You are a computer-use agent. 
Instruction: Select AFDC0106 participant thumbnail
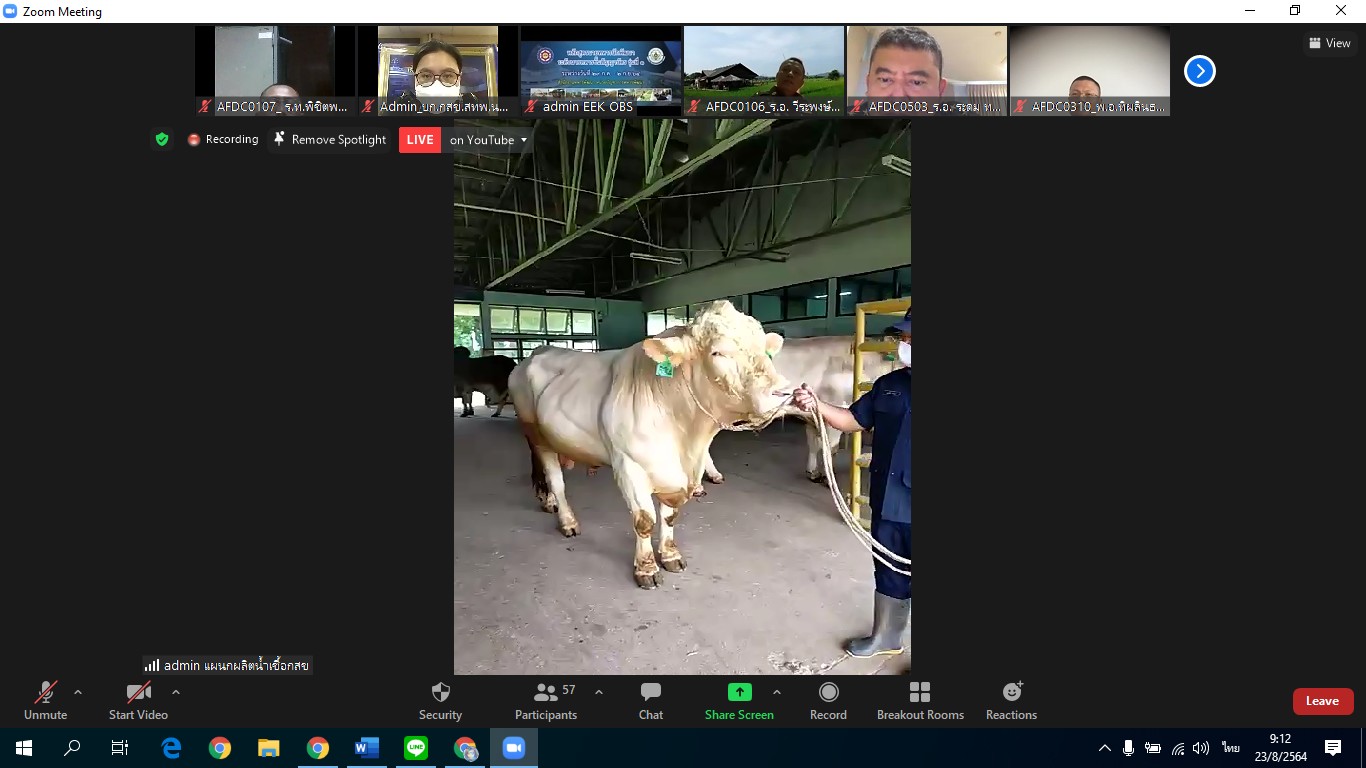click(x=764, y=71)
